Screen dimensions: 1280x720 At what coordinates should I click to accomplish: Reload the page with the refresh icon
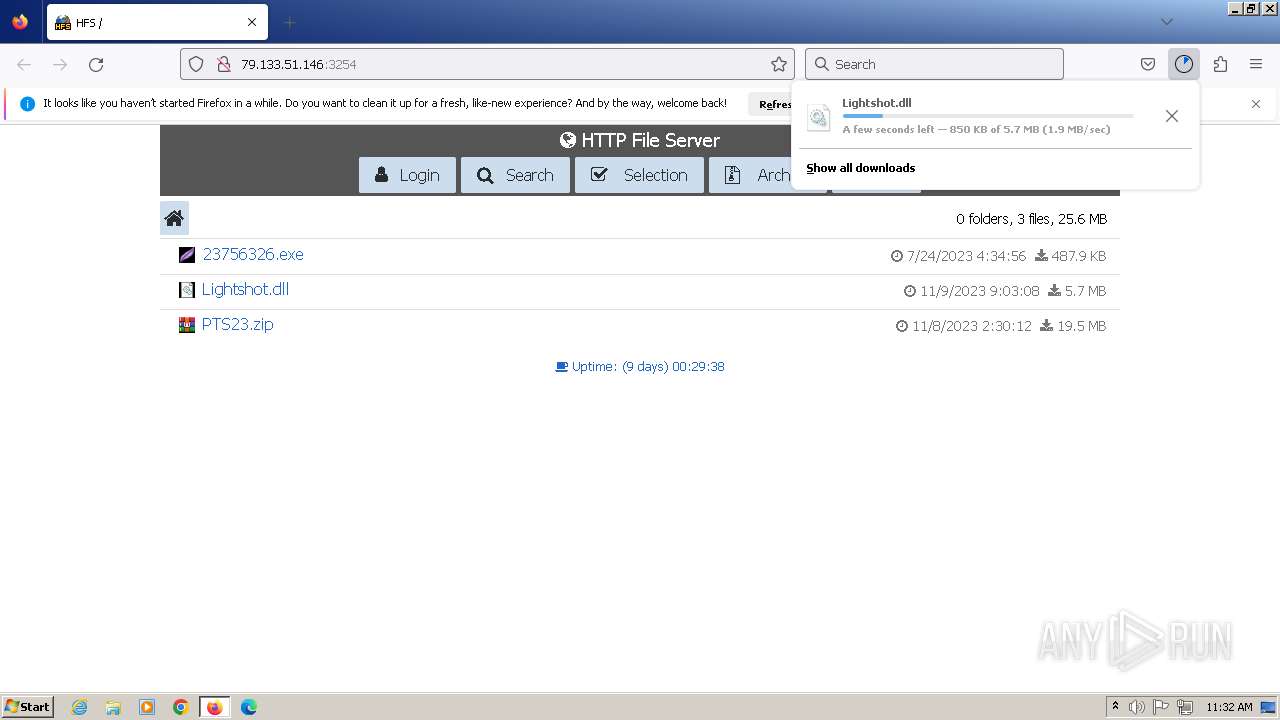tap(96, 64)
